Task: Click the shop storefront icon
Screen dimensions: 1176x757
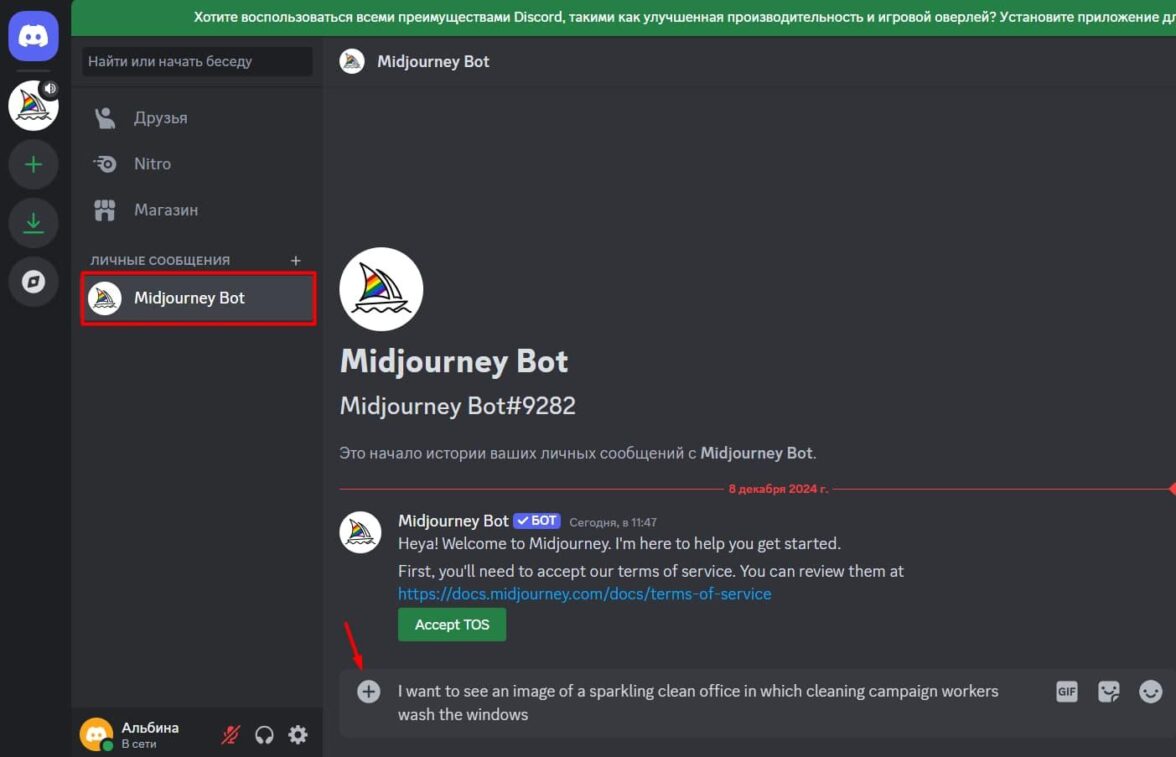Action: point(105,210)
